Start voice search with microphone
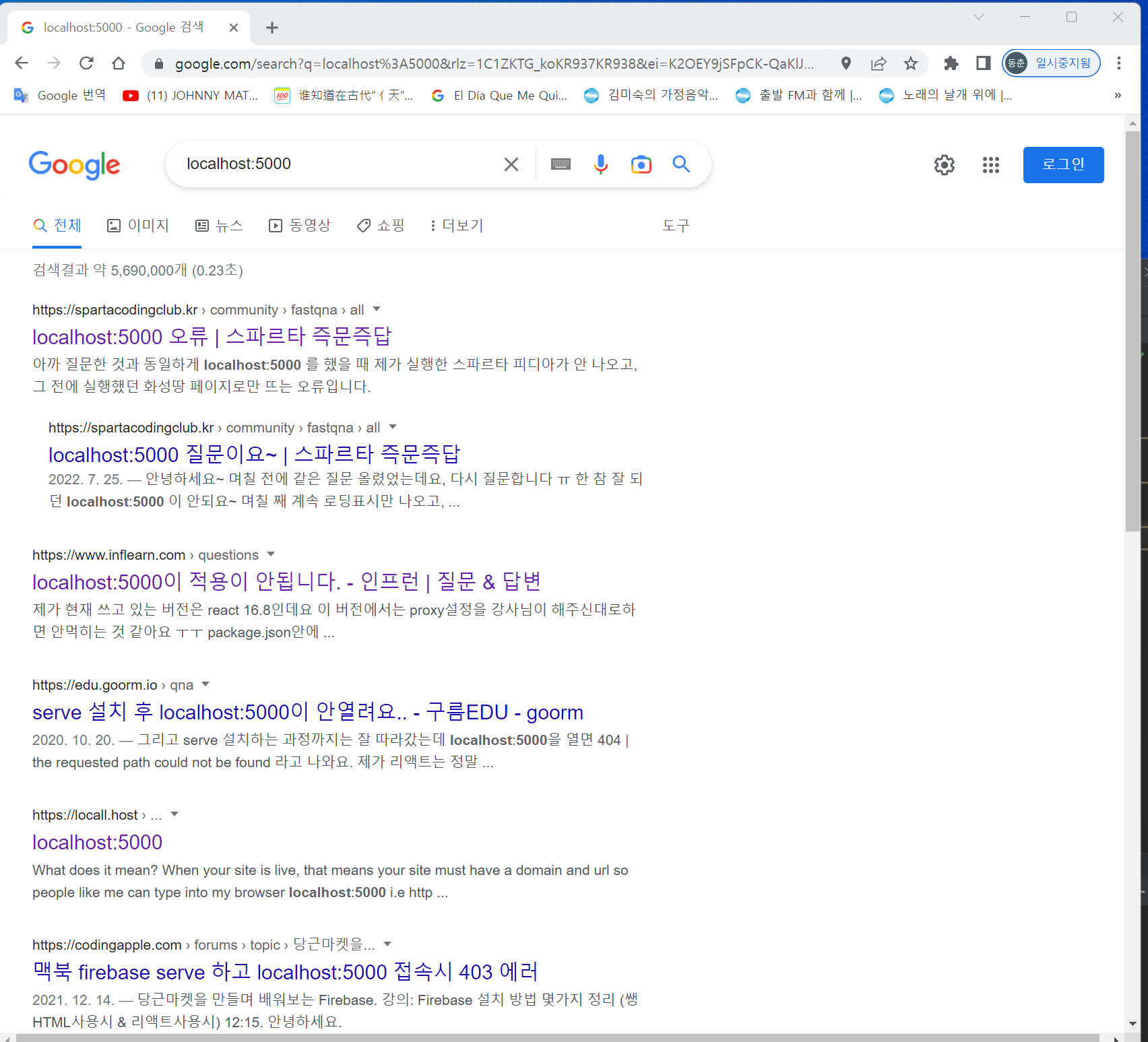This screenshot has width=1148, height=1042. click(601, 164)
